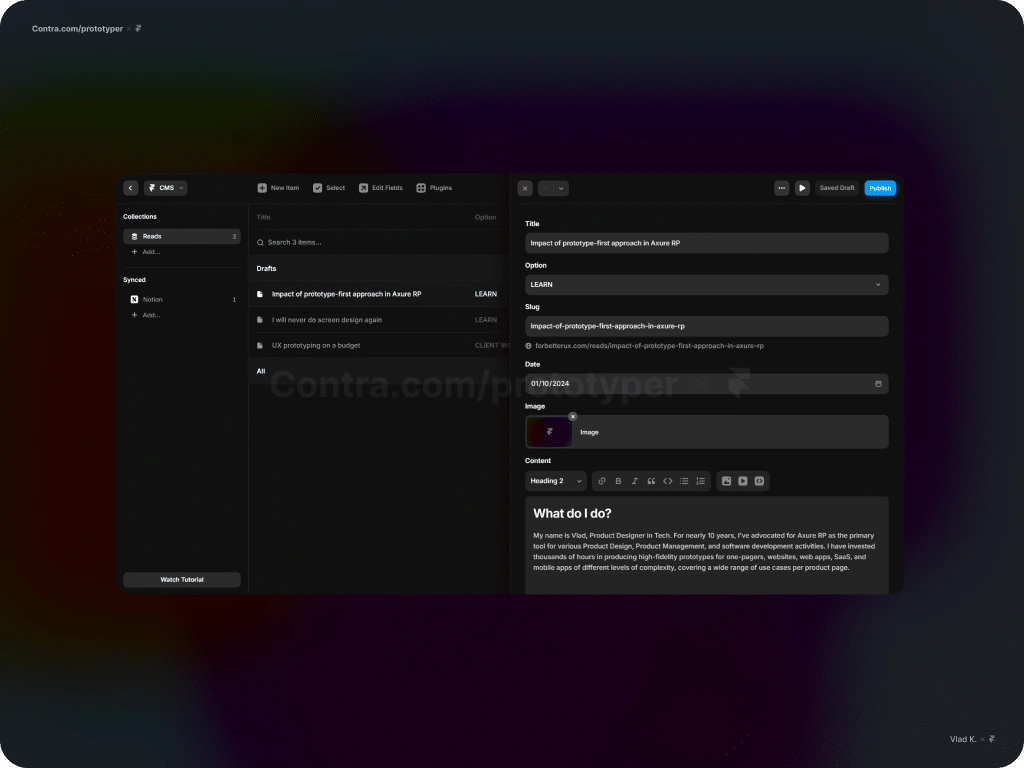This screenshot has width=1024, height=768.
Task: Toggle inline code formatting
Action: click(x=667, y=481)
